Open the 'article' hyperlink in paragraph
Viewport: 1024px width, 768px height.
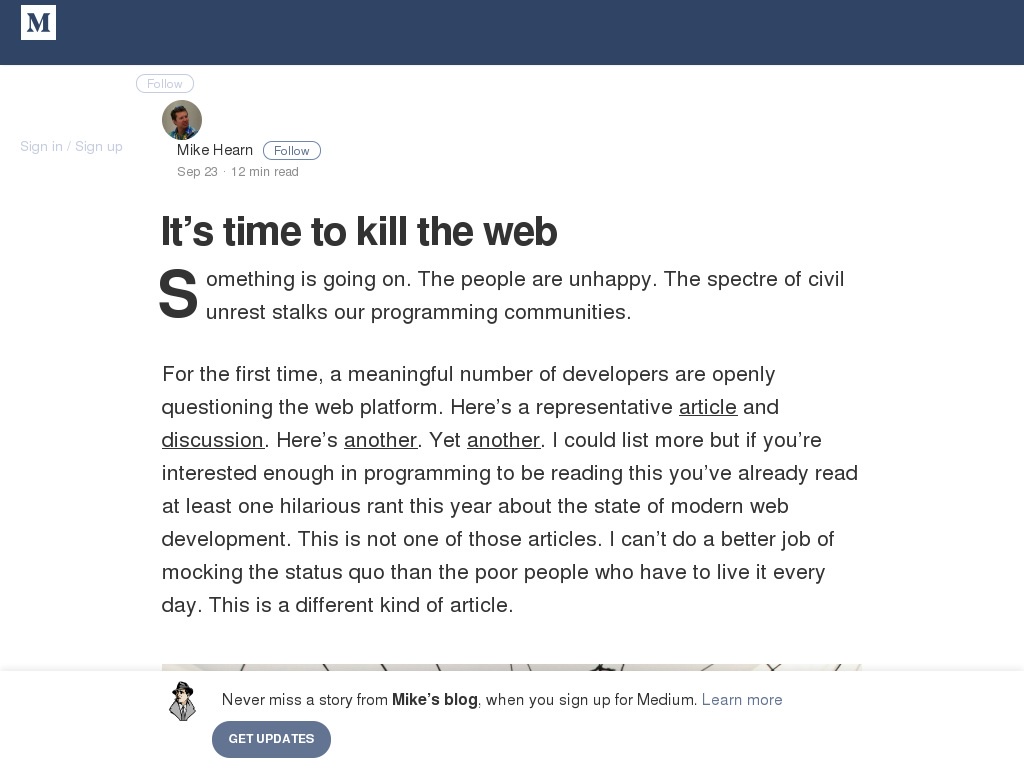pyautogui.click(x=708, y=407)
